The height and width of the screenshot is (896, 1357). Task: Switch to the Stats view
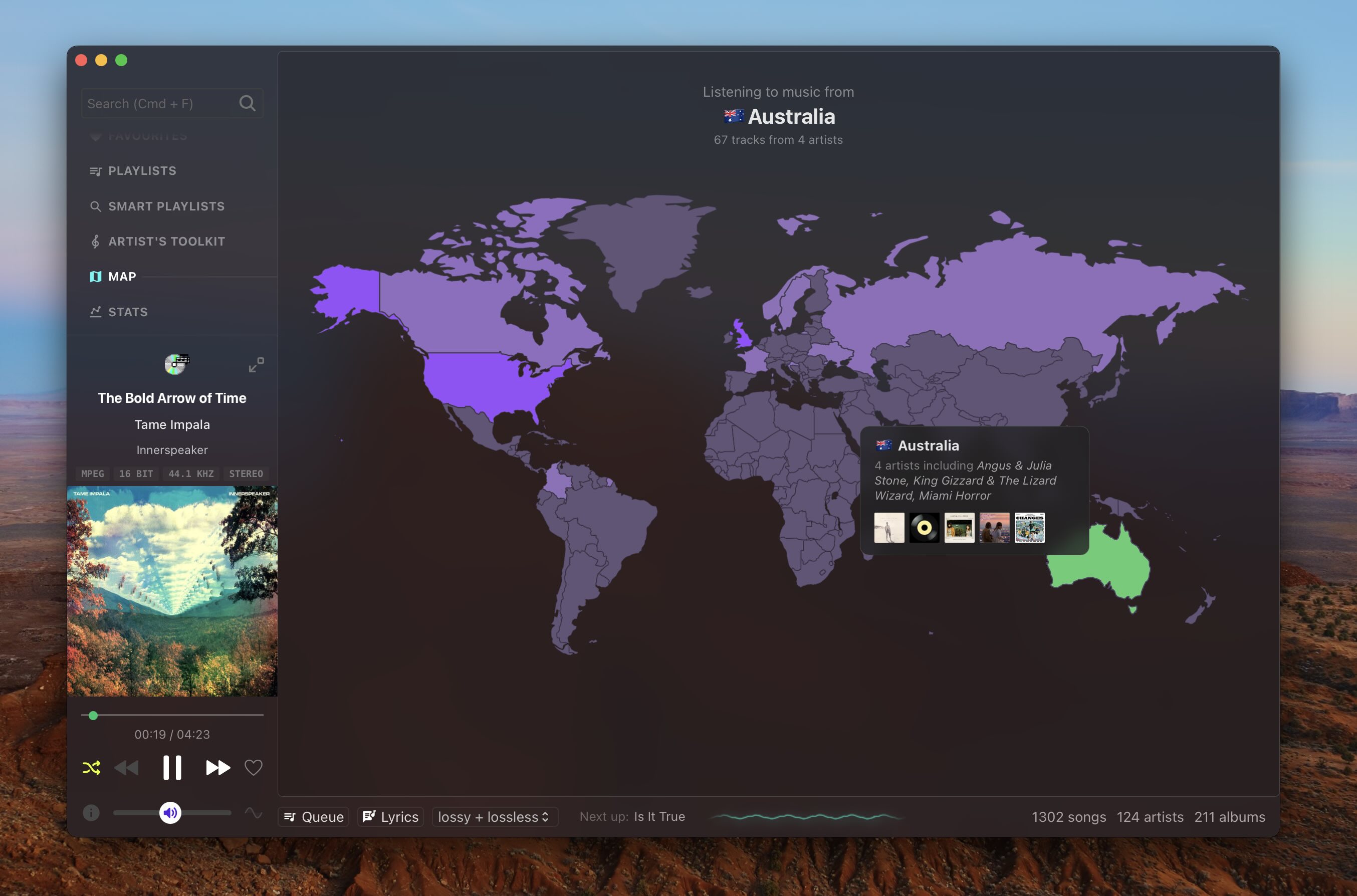tap(127, 312)
